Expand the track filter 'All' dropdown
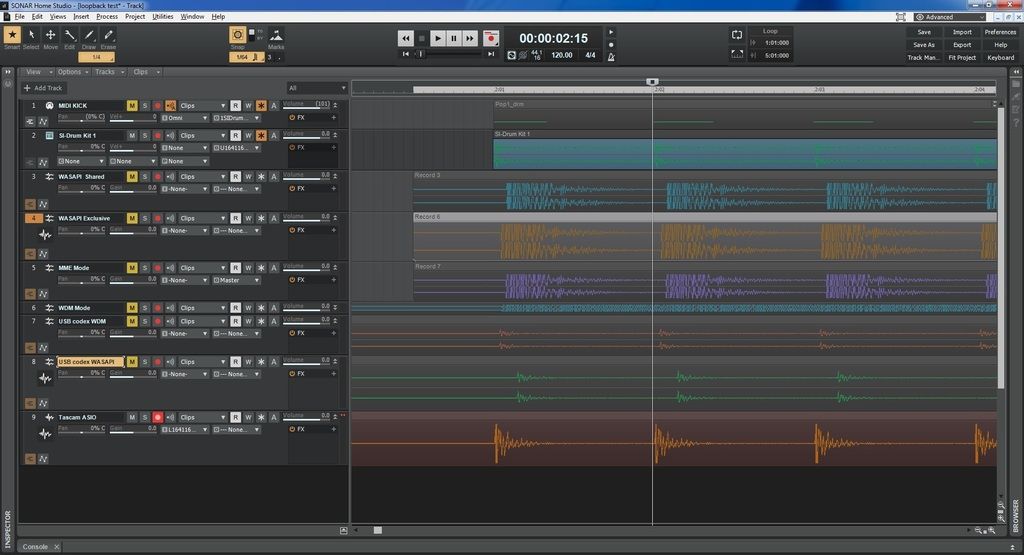The image size is (1024, 555). click(316, 88)
